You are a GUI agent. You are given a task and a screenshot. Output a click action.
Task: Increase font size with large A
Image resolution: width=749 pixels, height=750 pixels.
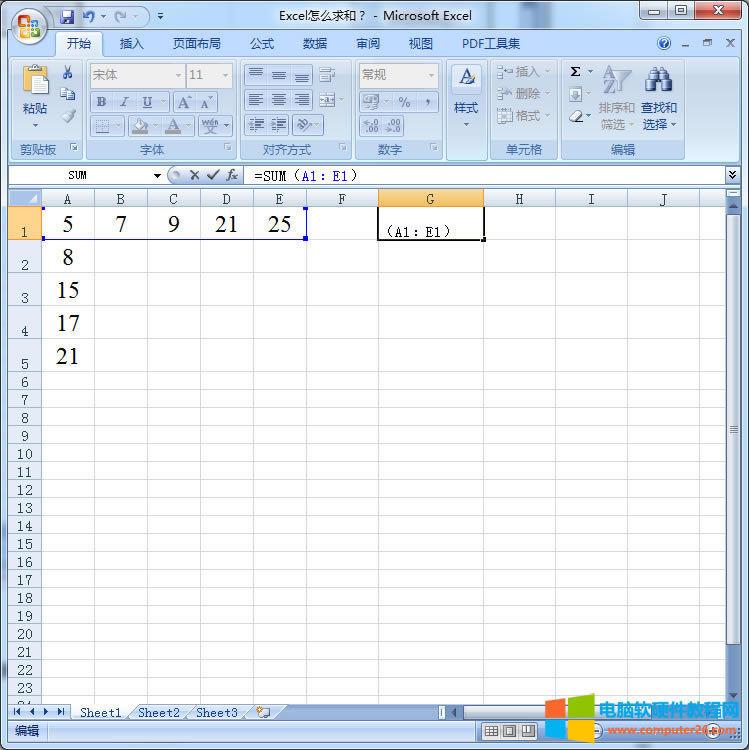coord(184,102)
